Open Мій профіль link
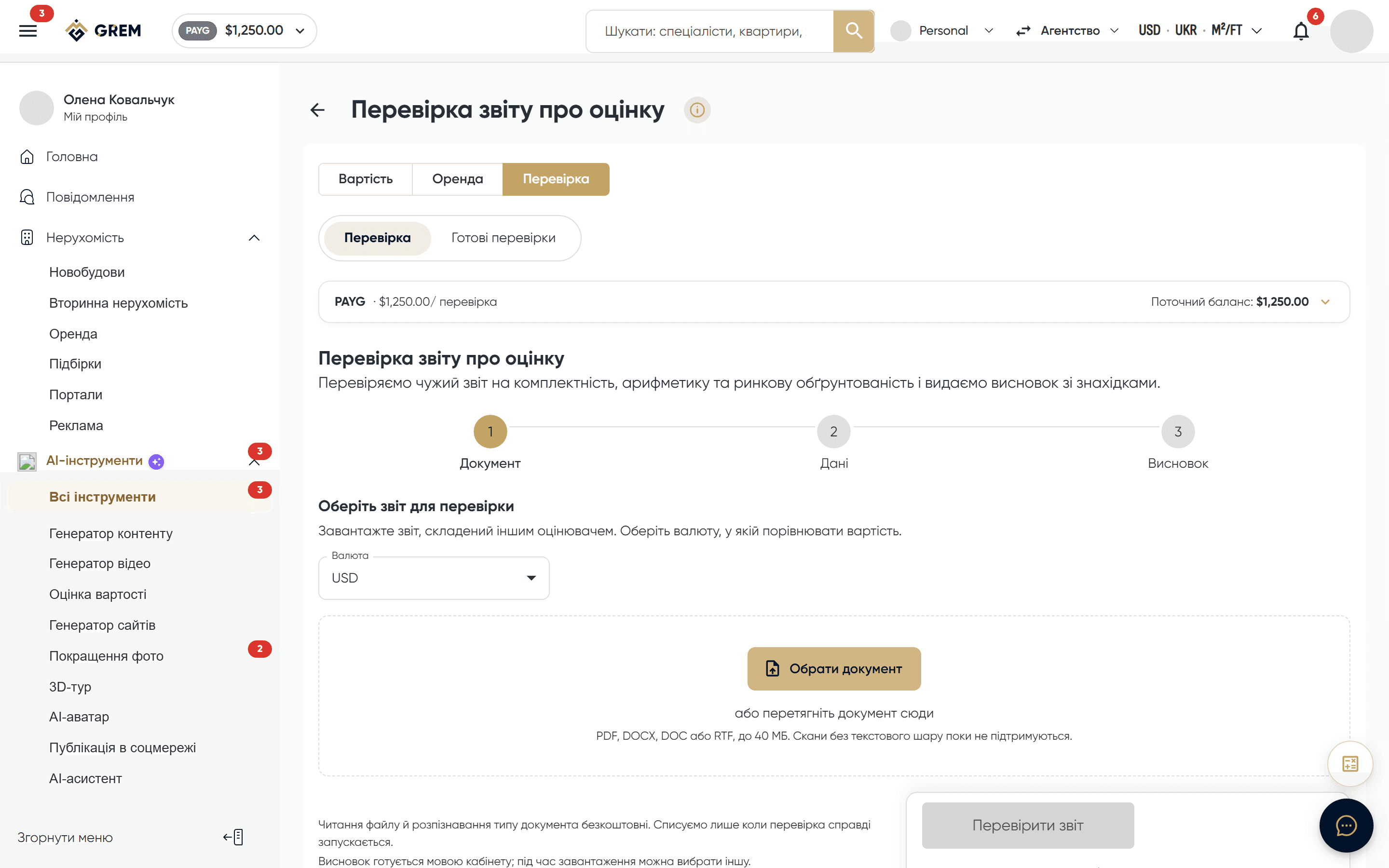The image size is (1389, 868). (95, 117)
